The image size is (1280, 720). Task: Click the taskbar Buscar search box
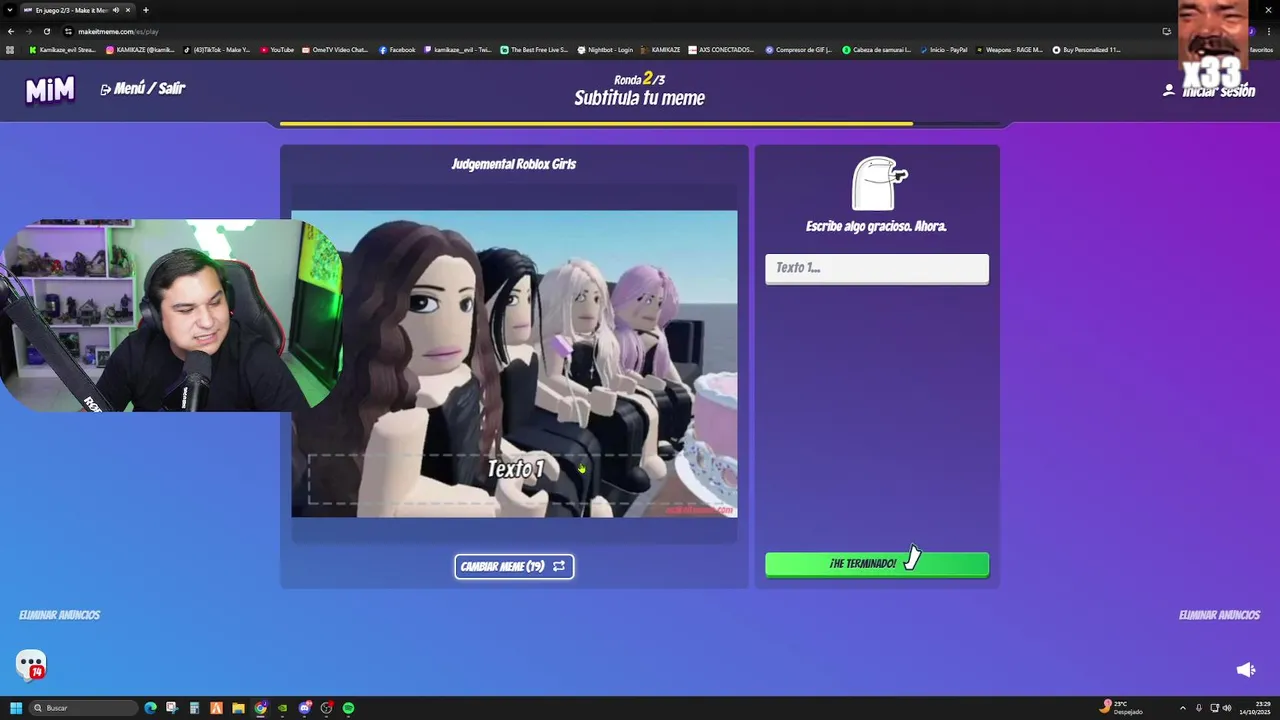tap(84, 708)
